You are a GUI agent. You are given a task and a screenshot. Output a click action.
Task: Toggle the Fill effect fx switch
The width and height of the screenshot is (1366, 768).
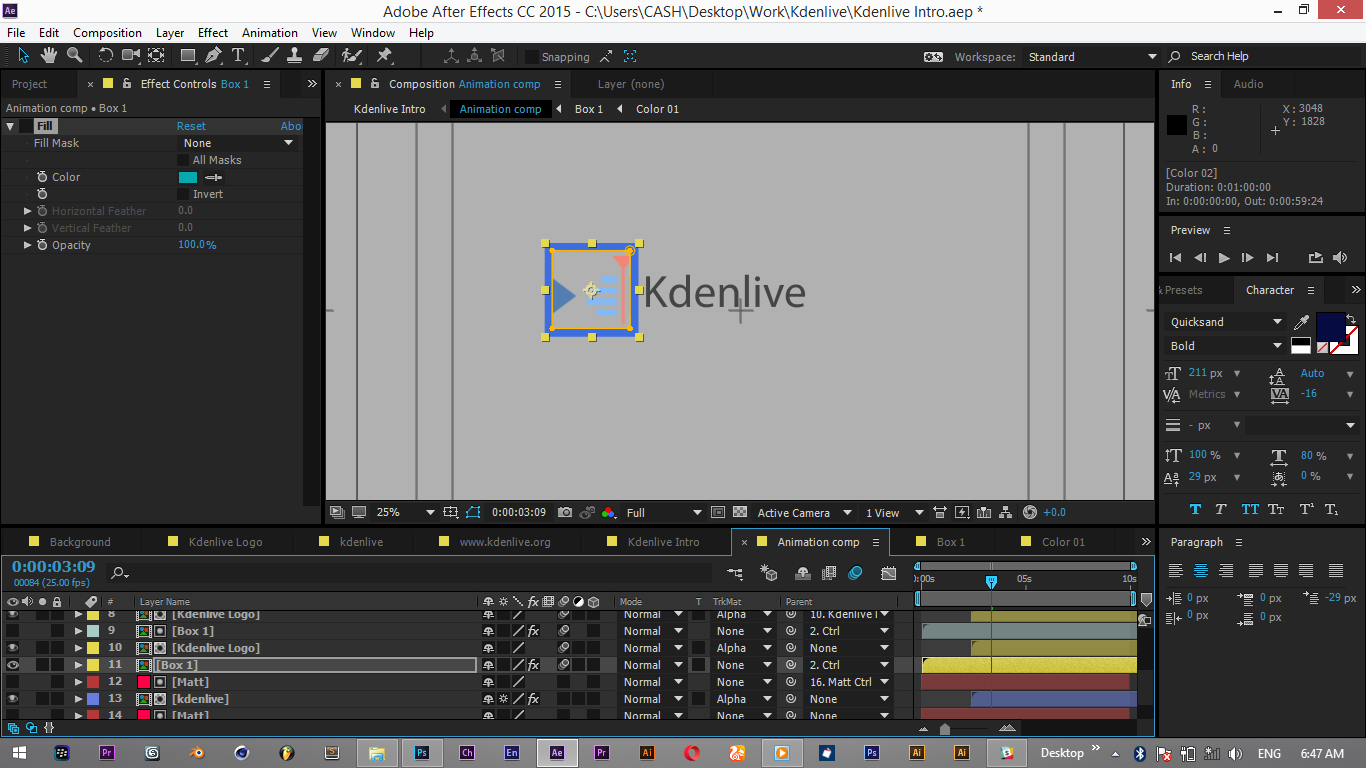(25, 126)
